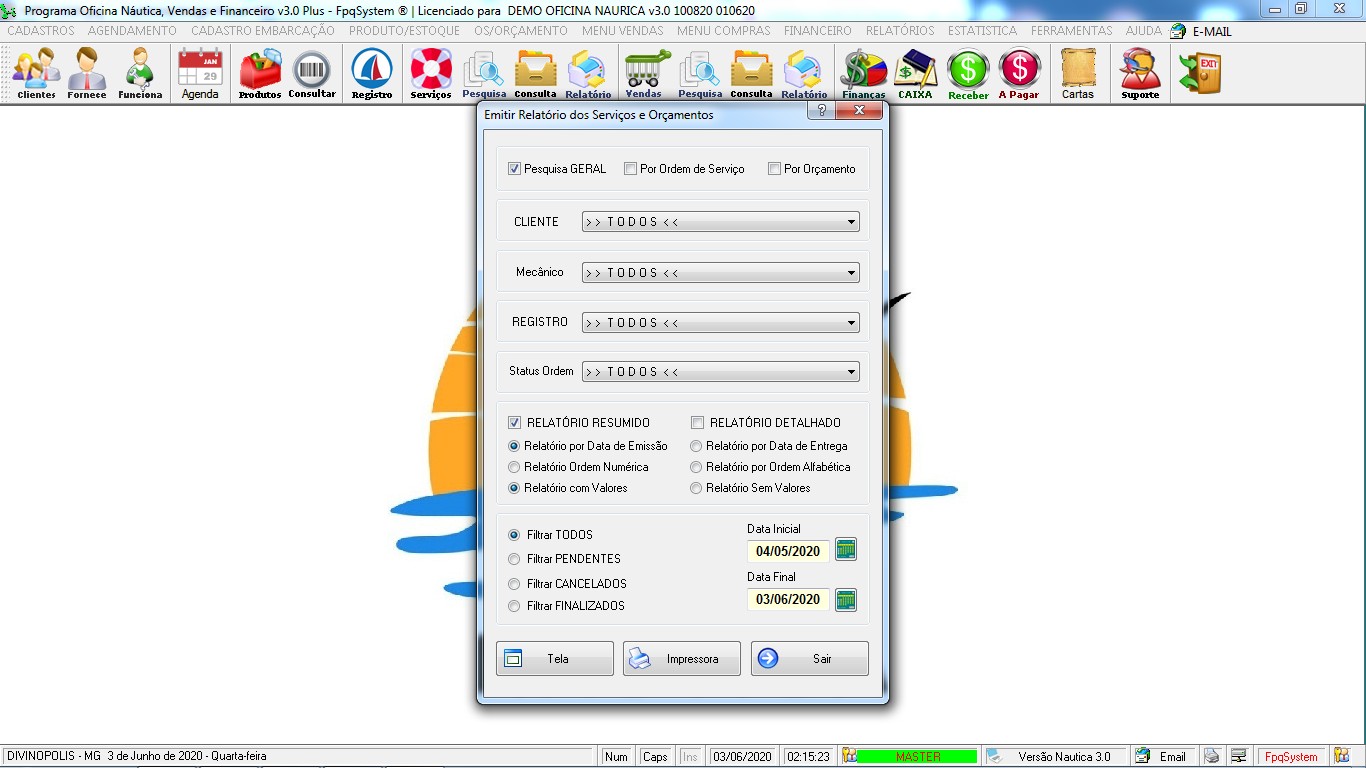The width and height of the screenshot is (1366, 768).
Task: Enable RELATÓRIO DETALHADO checkbox
Action: pos(698,423)
